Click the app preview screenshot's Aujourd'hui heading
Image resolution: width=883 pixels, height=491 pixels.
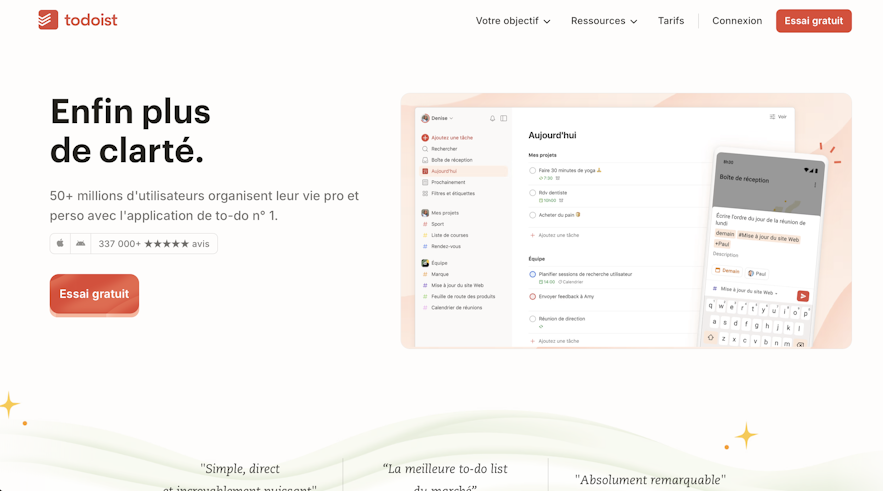(552, 135)
